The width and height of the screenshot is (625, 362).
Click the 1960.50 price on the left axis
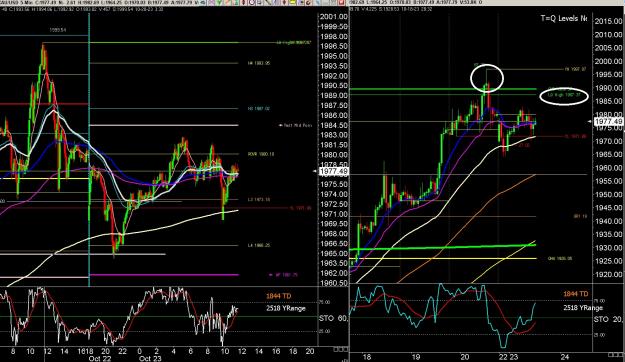pyautogui.click(x=334, y=283)
